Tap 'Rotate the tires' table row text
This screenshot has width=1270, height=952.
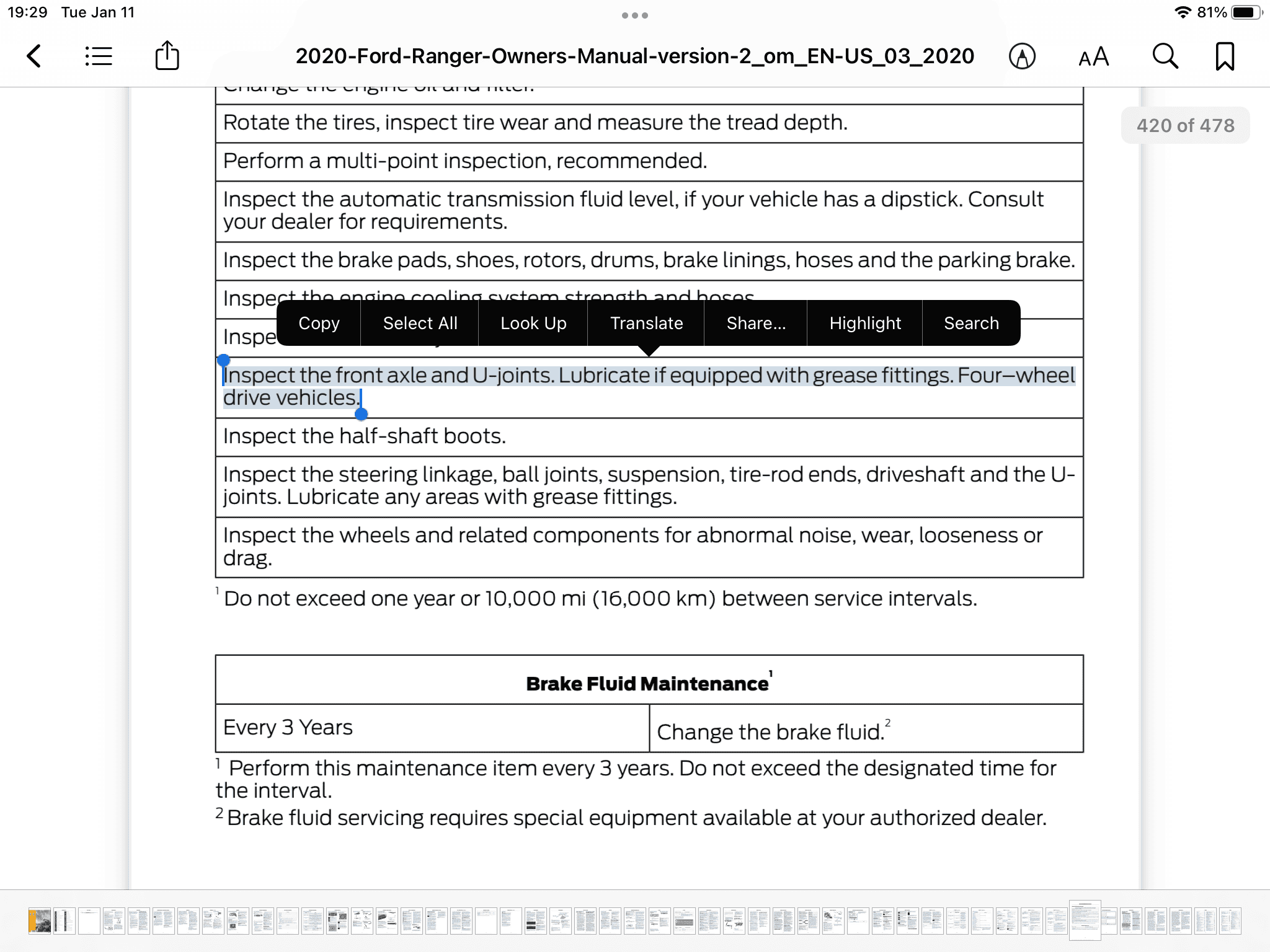[x=535, y=123]
